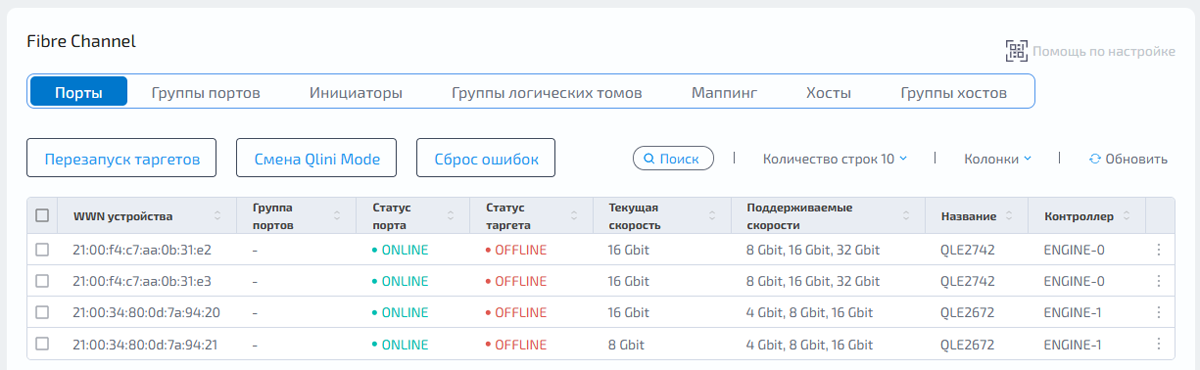Expand Количество строк 10 dropdown
Image resolution: width=1200 pixels, height=370 pixels.
pos(835,158)
